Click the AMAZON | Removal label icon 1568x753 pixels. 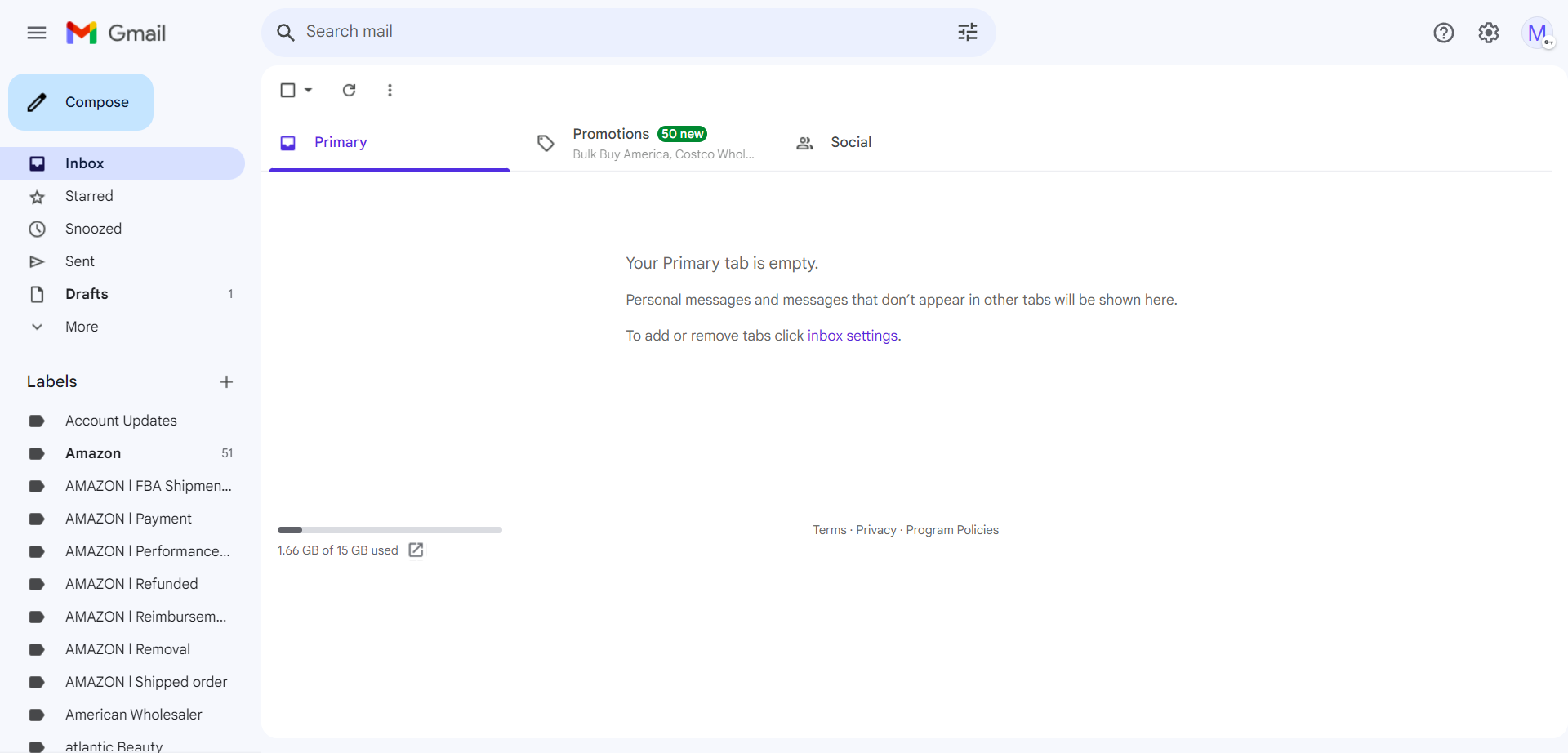click(x=37, y=649)
